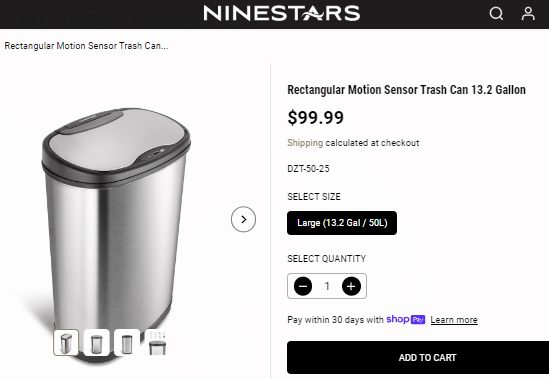Image resolution: width=549 pixels, height=379 pixels.
Task: Show next product image with arrow
Action: point(243,219)
